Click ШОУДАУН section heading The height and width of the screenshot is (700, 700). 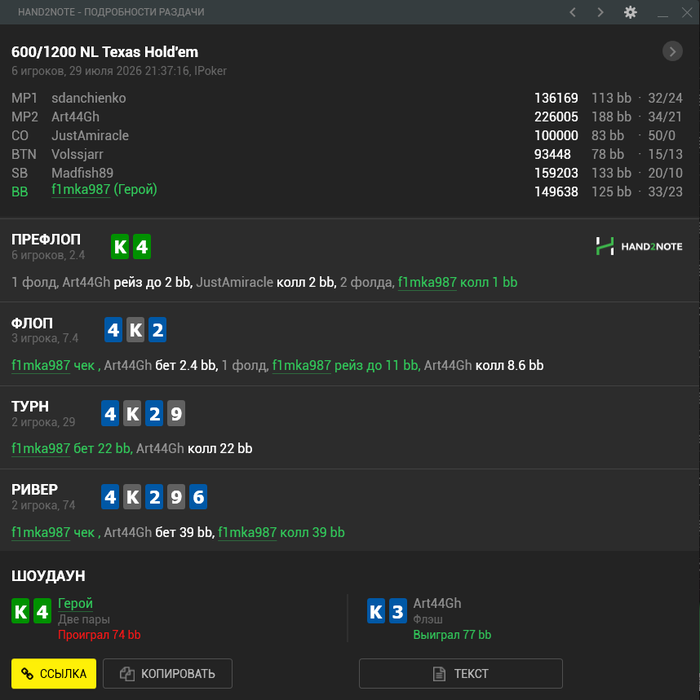pos(48,575)
